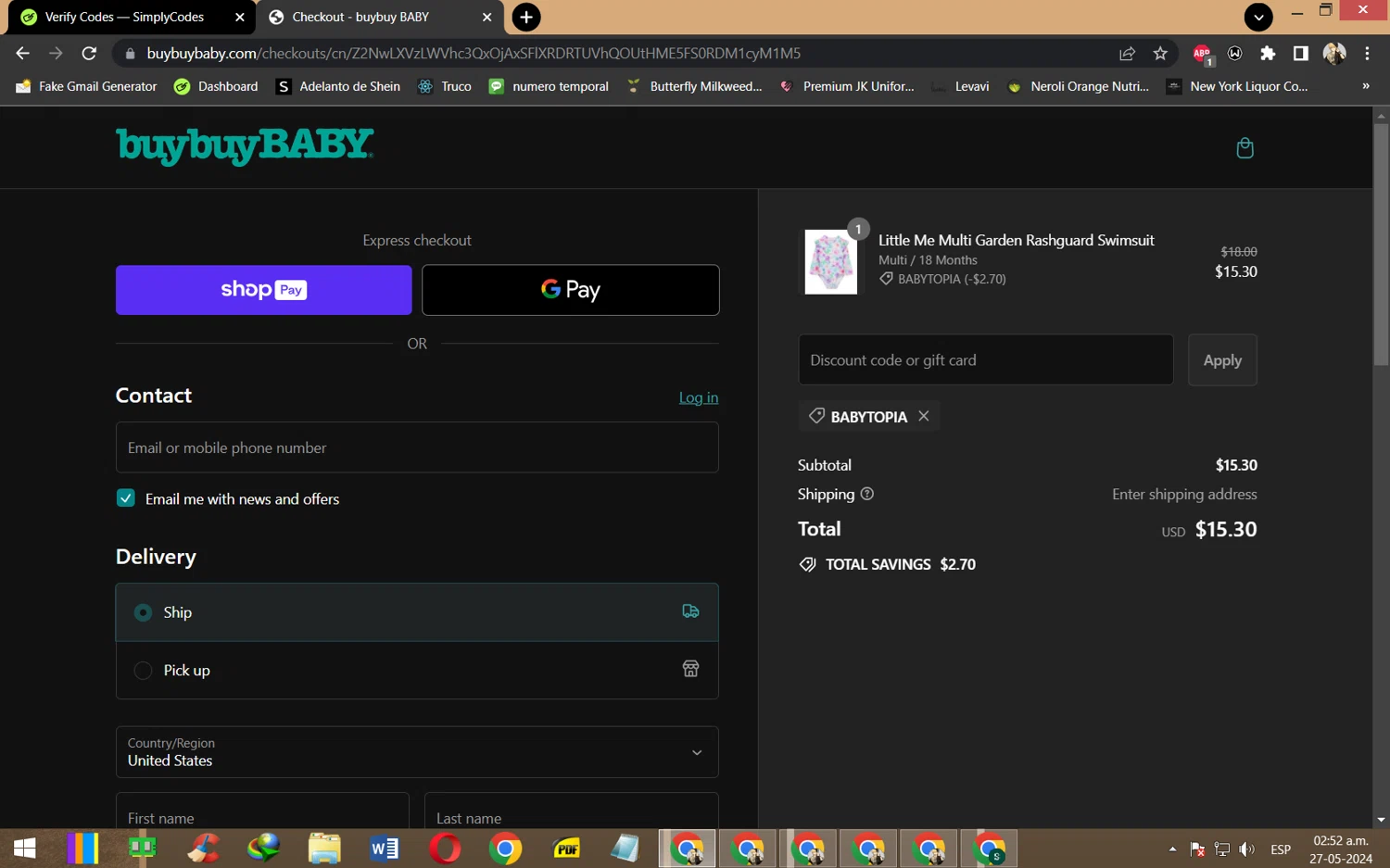Open the Chrome three-dot menu
This screenshot has height=868, width=1390.
tap(1367, 54)
